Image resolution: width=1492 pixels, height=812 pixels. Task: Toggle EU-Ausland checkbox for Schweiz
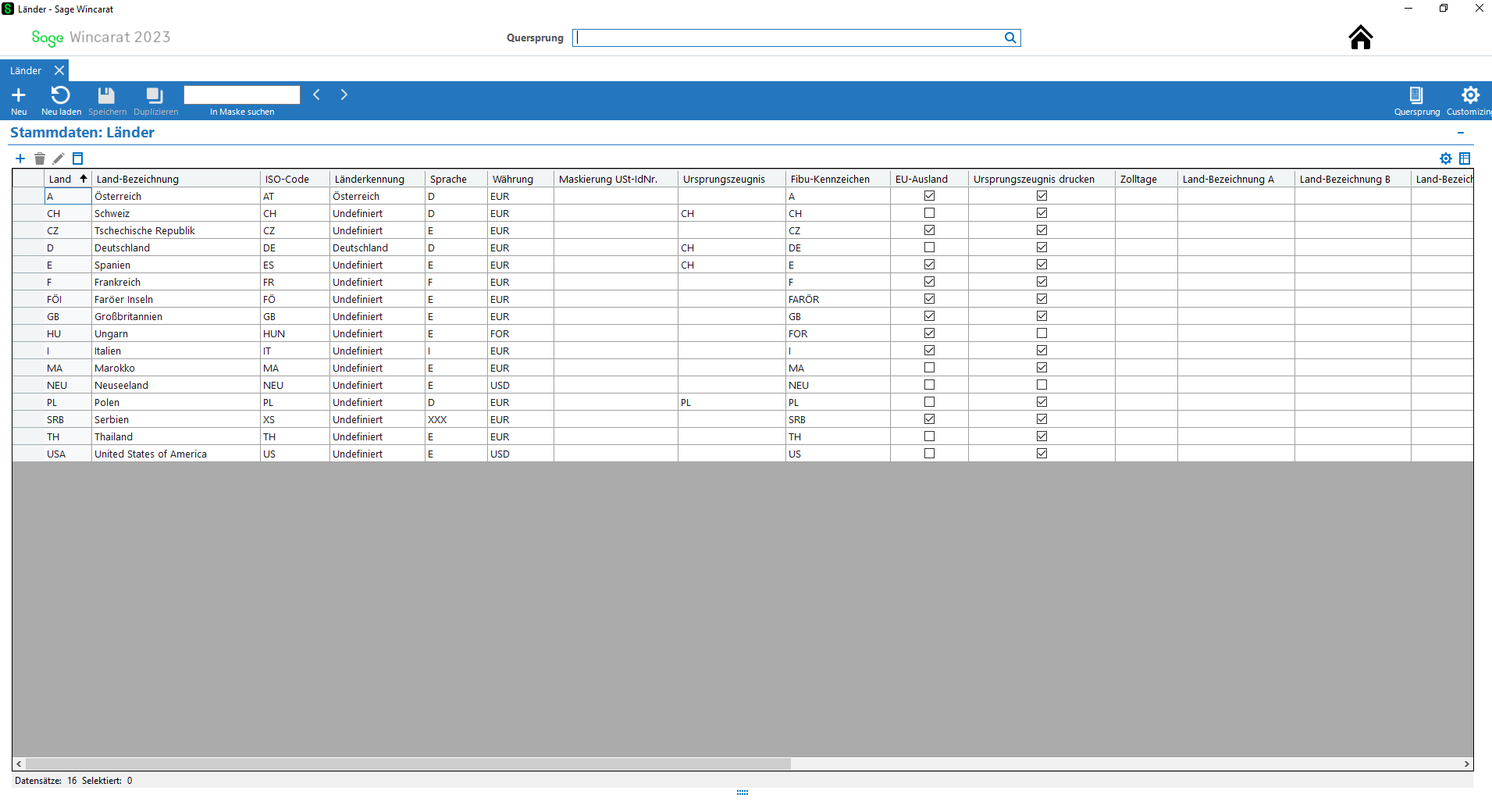tap(929, 213)
